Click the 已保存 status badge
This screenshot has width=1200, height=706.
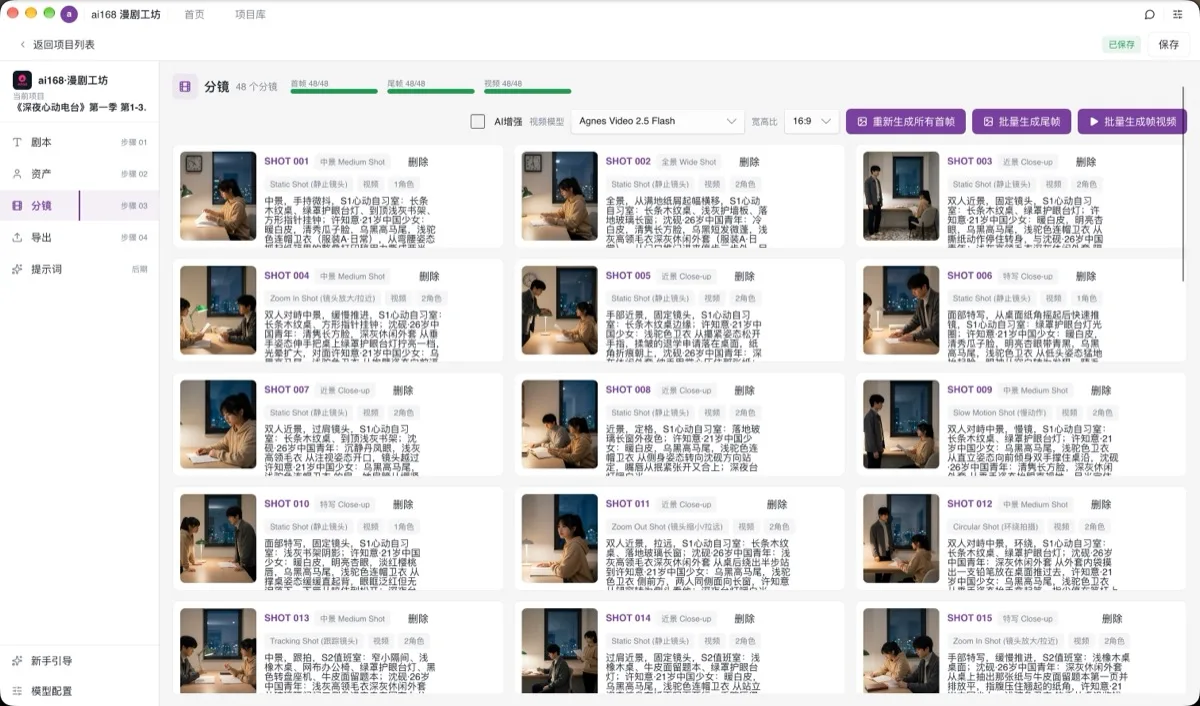click(x=1122, y=45)
